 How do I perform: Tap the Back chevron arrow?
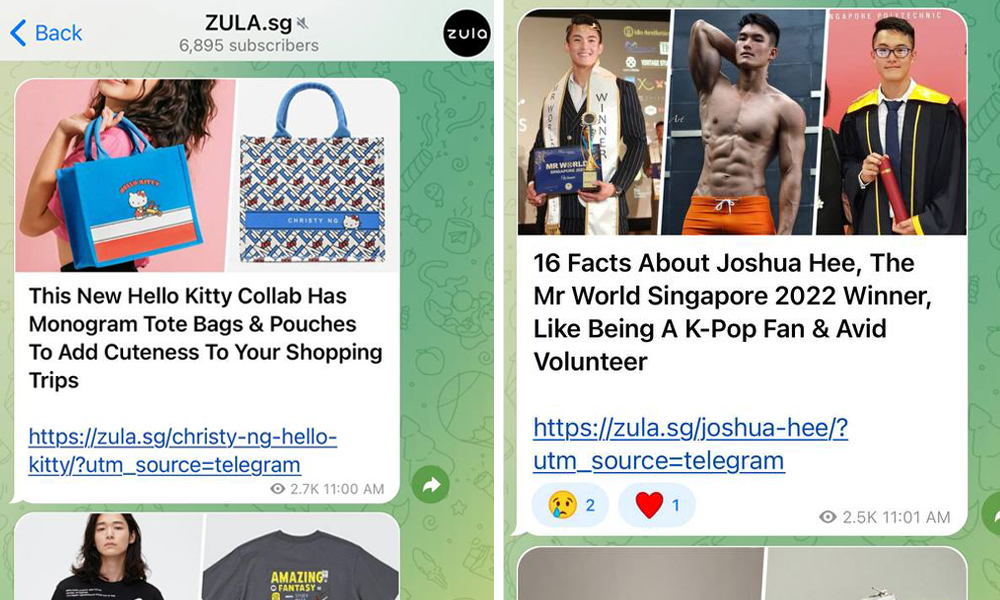click(x=18, y=33)
